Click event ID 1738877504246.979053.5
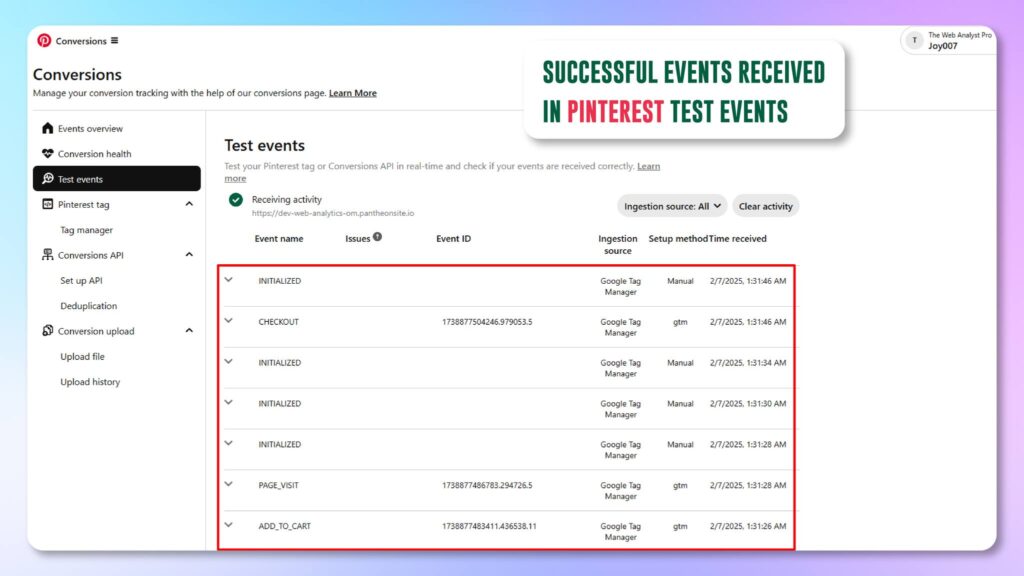This screenshot has width=1024, height=576. [487, 322]
